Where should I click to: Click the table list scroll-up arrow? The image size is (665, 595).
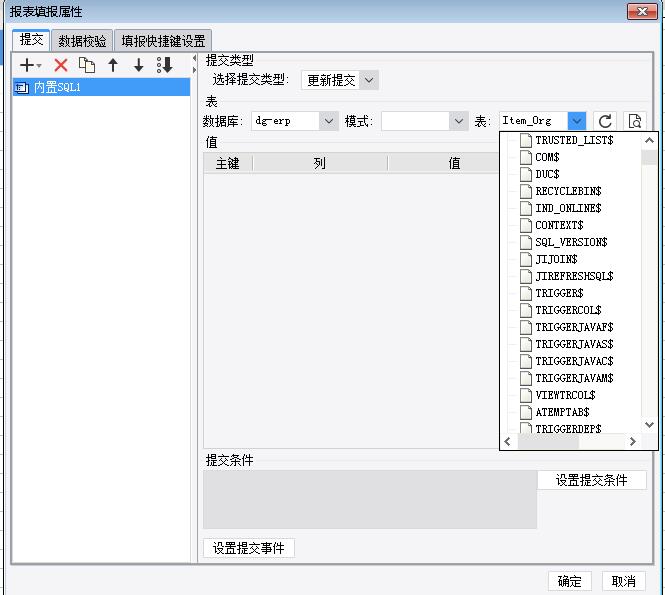click(649, 140)
